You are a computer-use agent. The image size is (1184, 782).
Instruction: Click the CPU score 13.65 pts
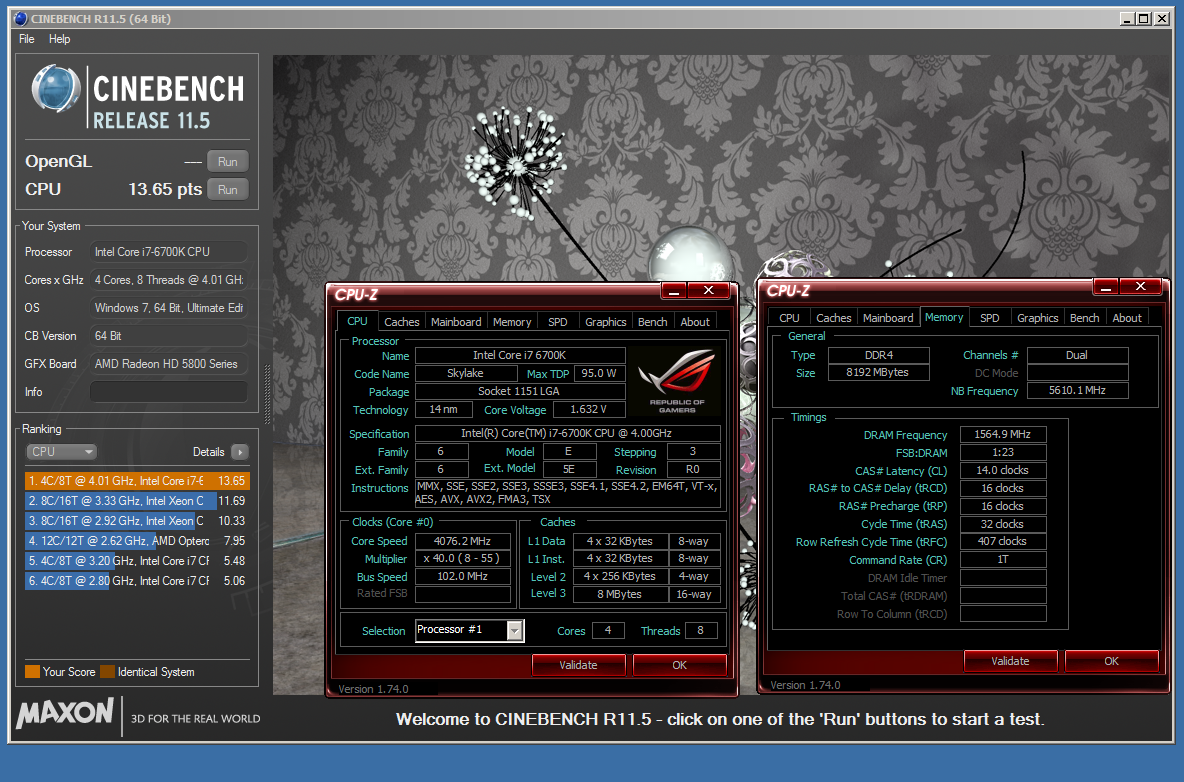tap(165, 189)
